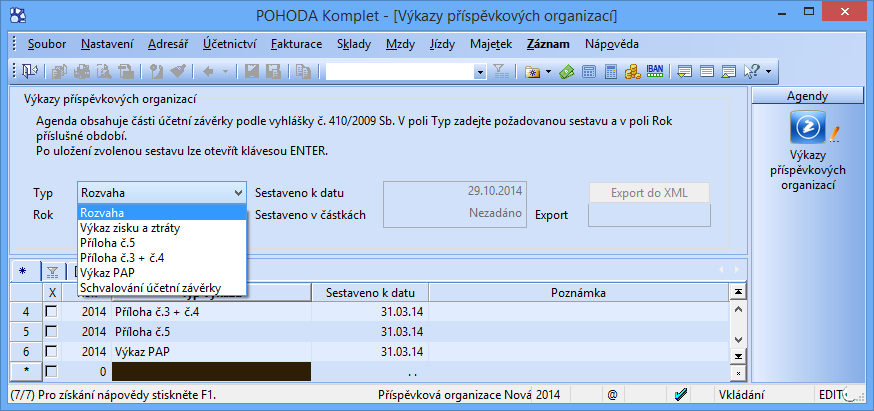Viewport: 874px width, 411px height.
Task: Click the checkmark icon in status bar
Action: (x=680, y=395)
